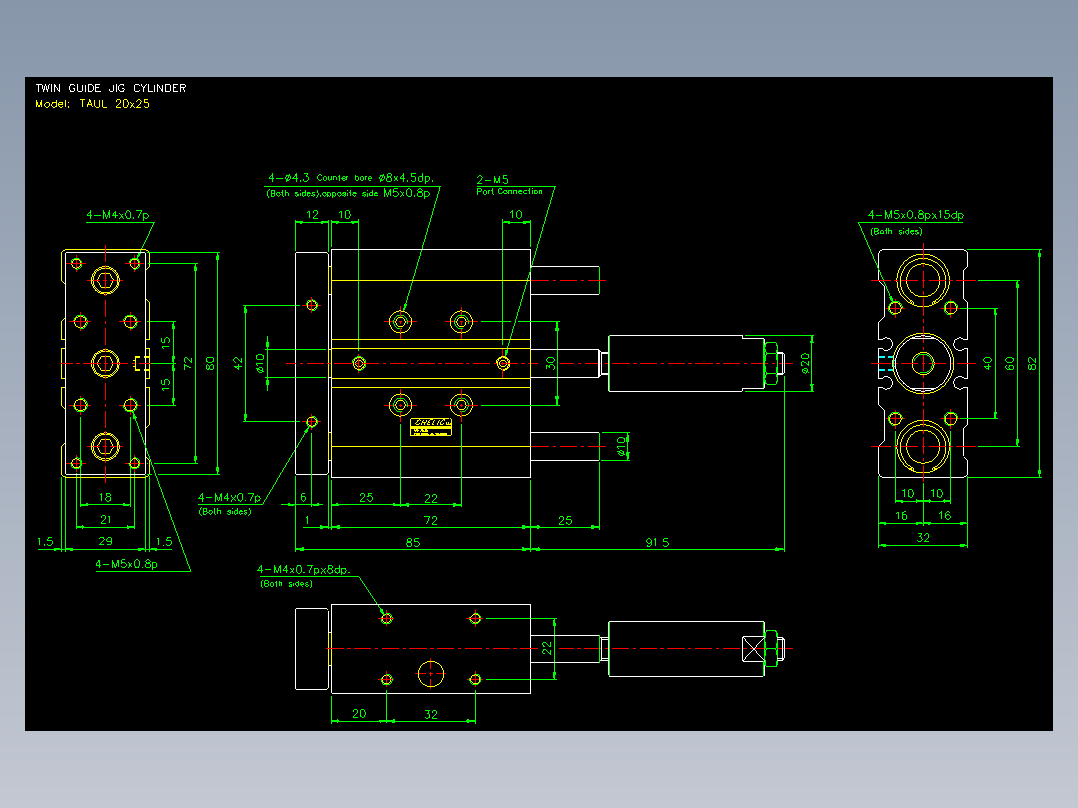Select the "(Both sides)" note under 4-M4x0.7px8dp.
The width and height of the screenshot is (1078, 808).
pyautogui.click(x=286, y=584)
